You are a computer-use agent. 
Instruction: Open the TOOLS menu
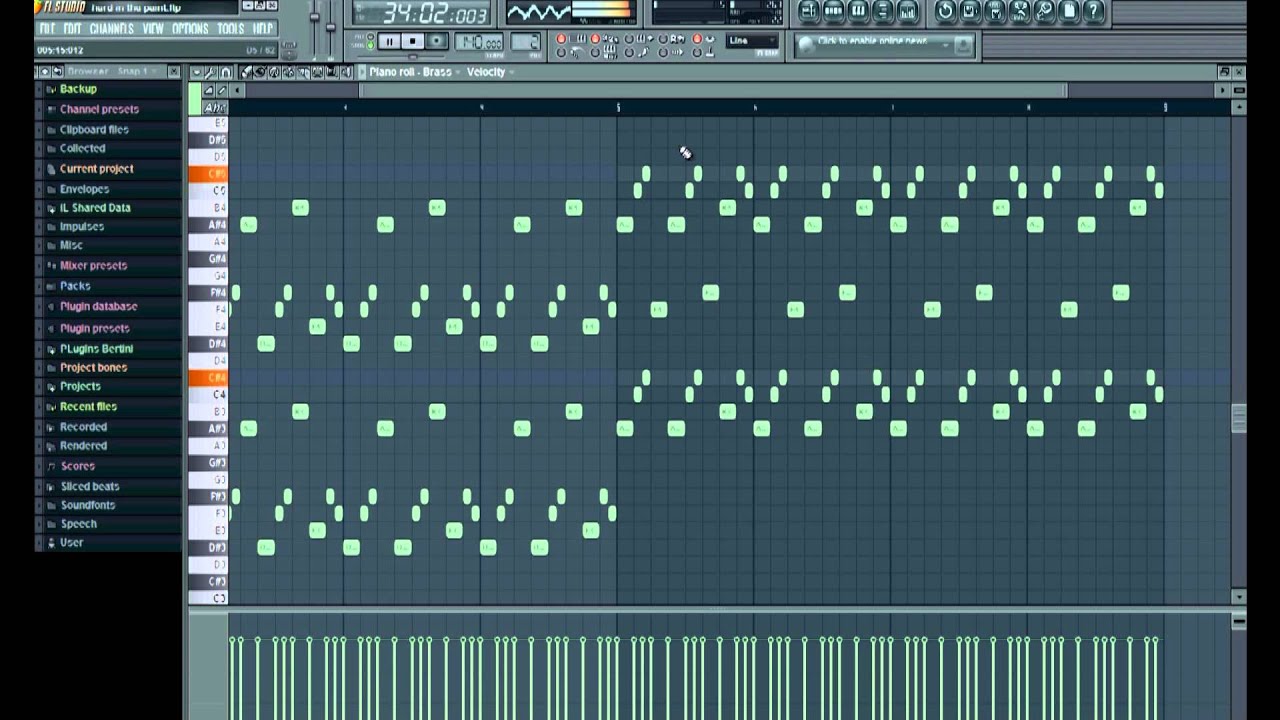[x=231, y=29]
